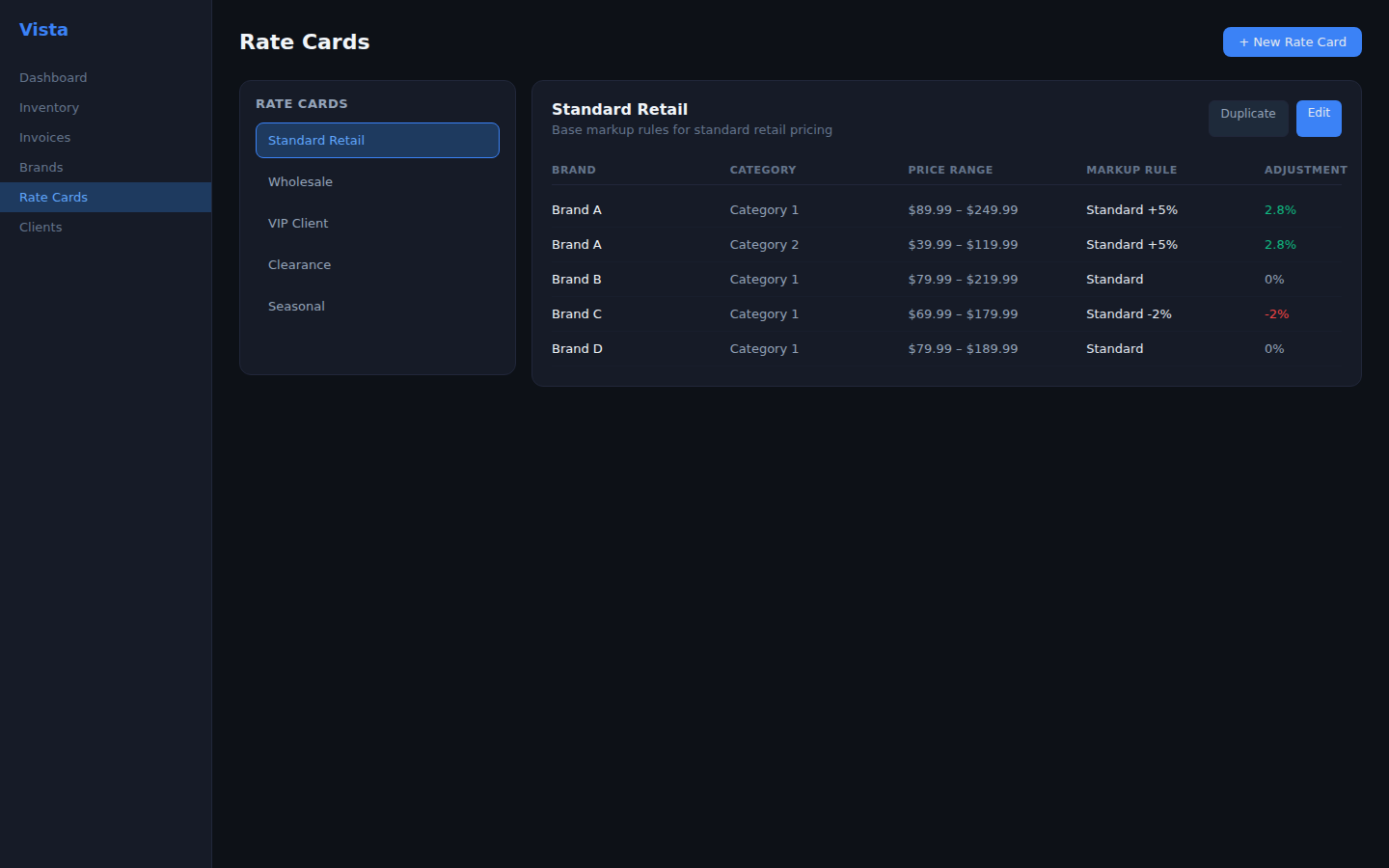Navigate to the Inventory section
The height and width of the screenshot is (868, 1389).
tap(49, 107)
